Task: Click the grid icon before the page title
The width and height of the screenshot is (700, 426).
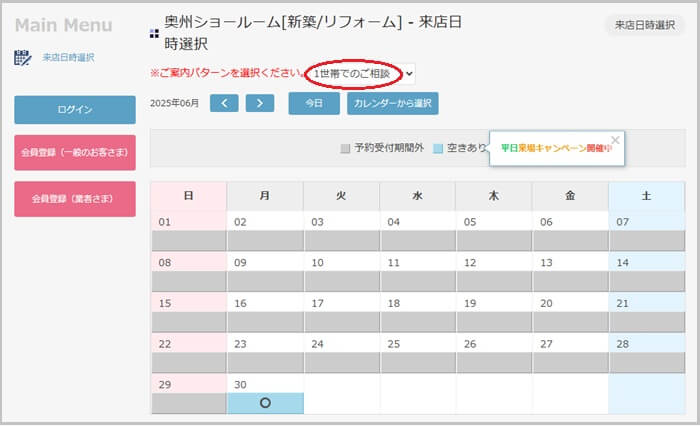Action: [154, 33]
